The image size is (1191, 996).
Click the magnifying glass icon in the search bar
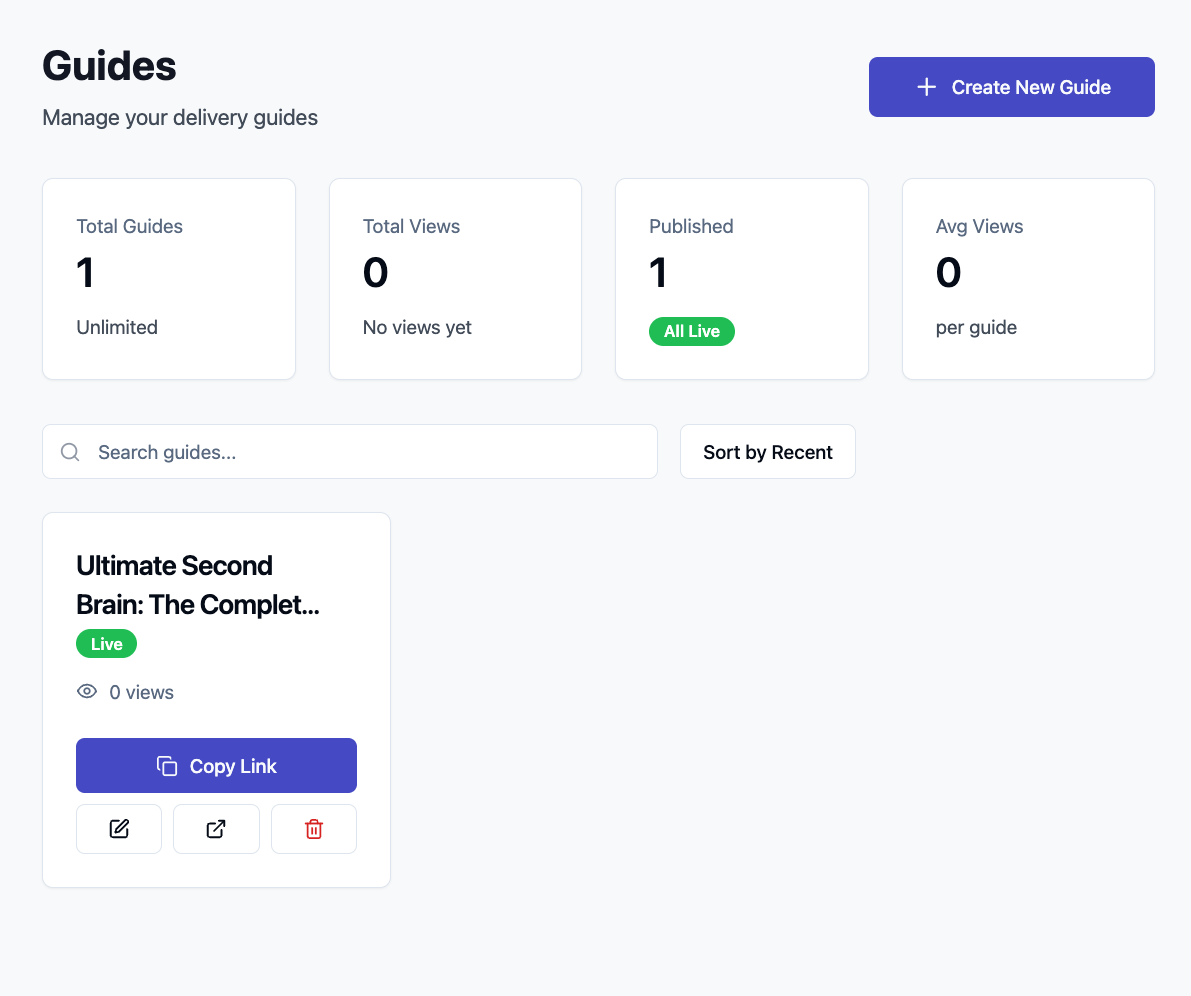pyautogui.click(x=69, y=451)
